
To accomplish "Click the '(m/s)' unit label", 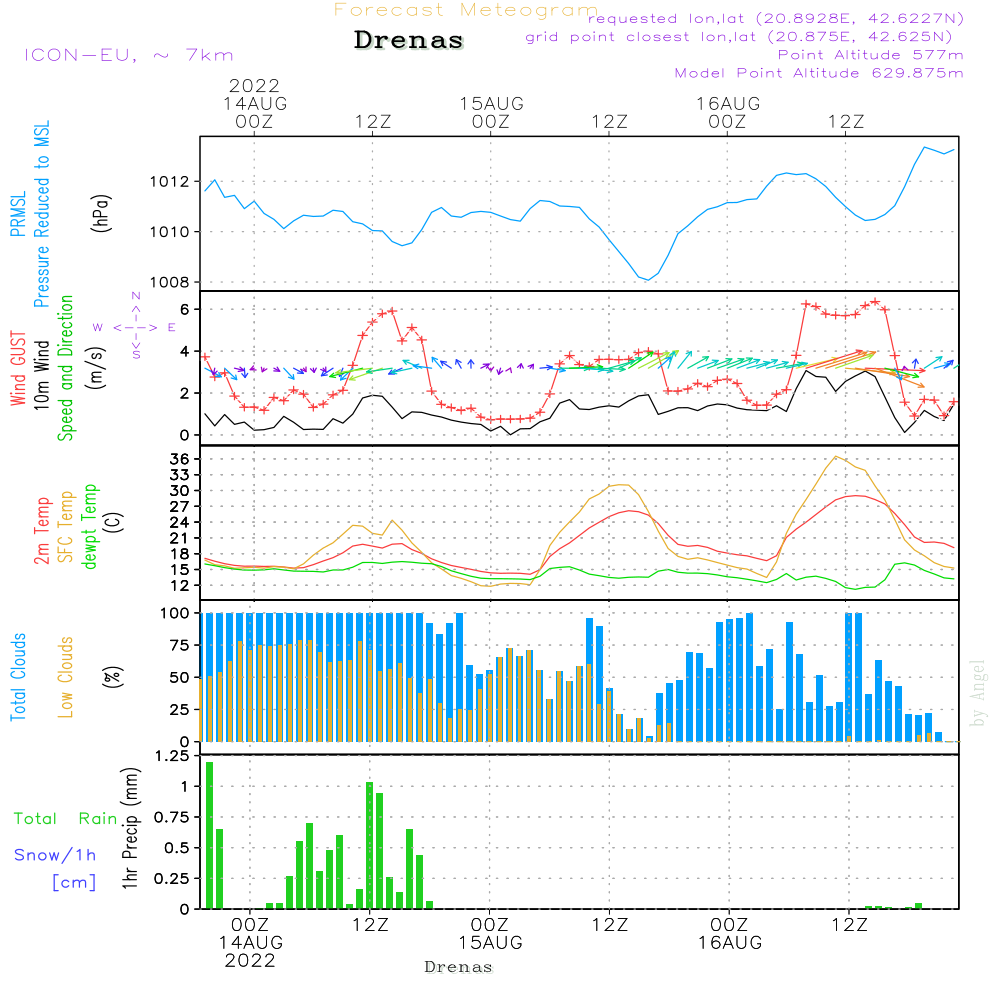I will pos(96,369).
